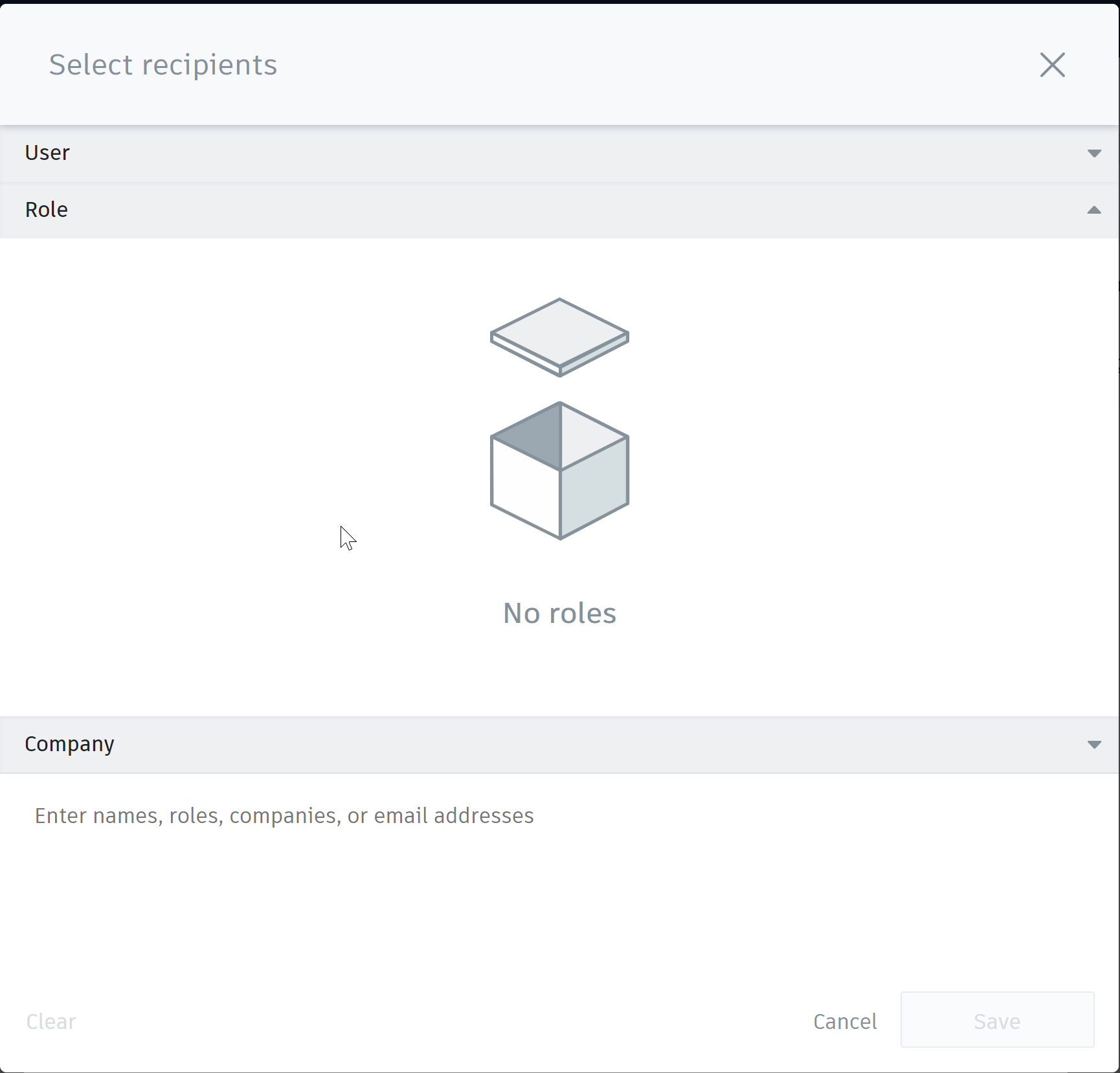Image resolution: width=1120 pixels, height=1073 pixels.
Task: Click the placeholder text 'Enter names, roles, companies'
Action: tap(284, 816)
